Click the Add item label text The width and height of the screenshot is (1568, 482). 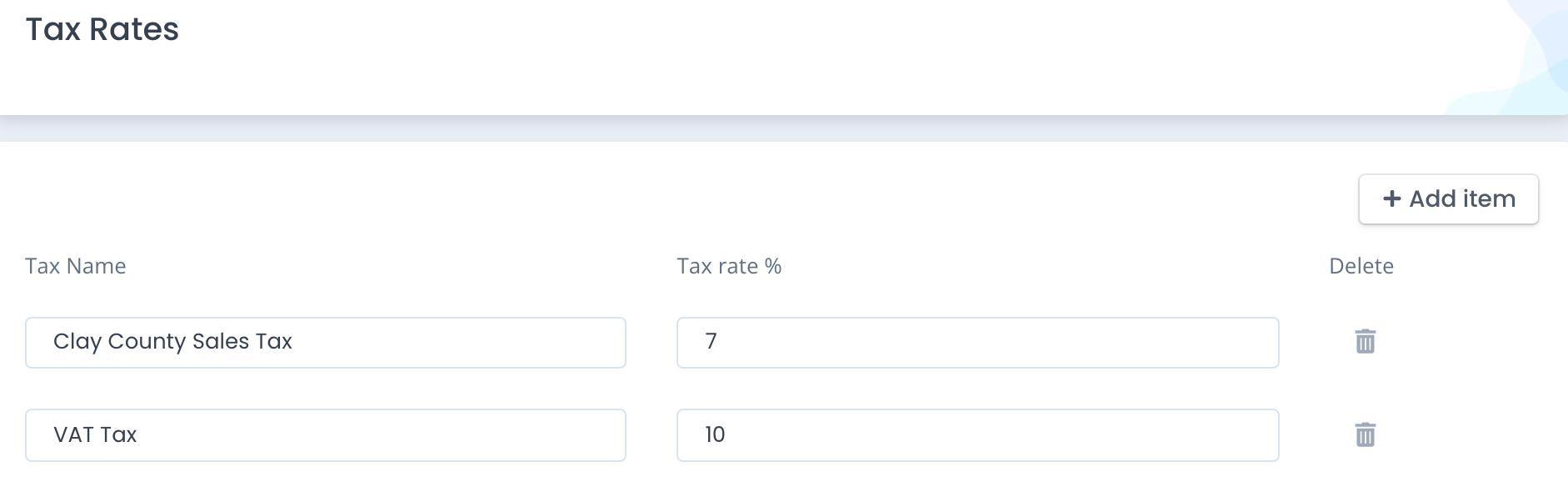tap(1462, 198)
